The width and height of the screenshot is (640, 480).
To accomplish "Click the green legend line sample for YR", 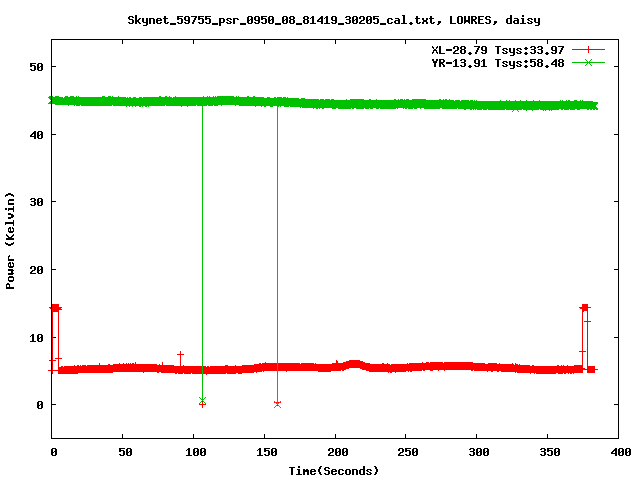I will [x=588, y=62].
